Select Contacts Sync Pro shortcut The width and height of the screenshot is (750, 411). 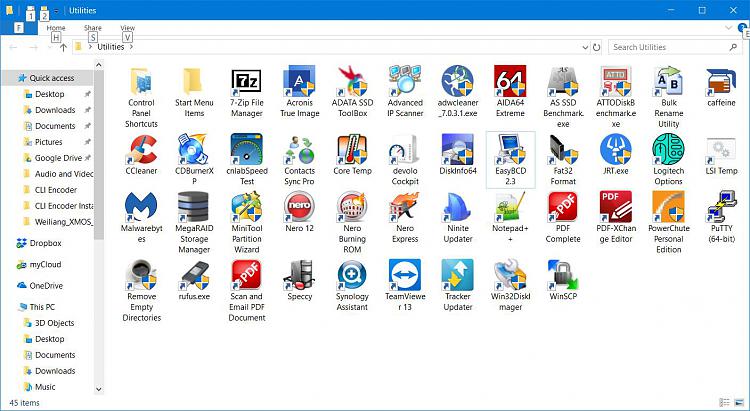(x=299, y=150)
